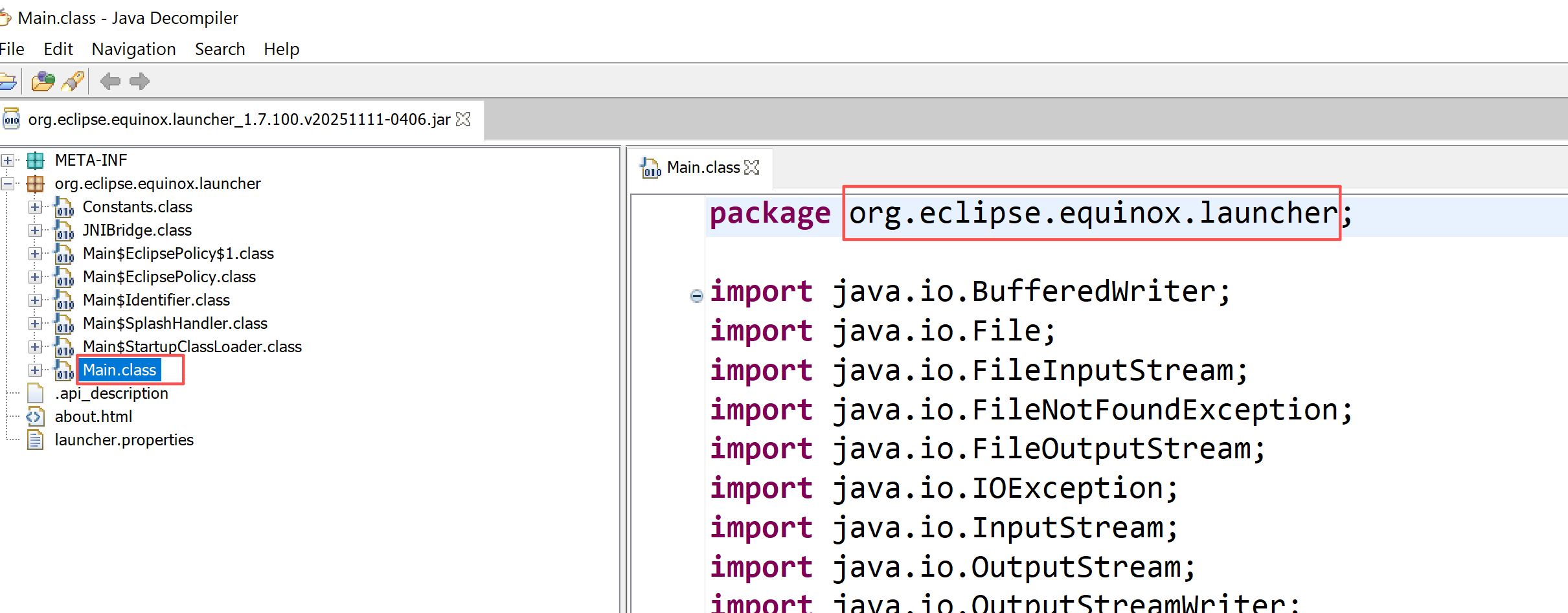Click the java.io.FileInputStream import line
The height and width of the screenshot is (613, 1568).
tap(979, 371)
